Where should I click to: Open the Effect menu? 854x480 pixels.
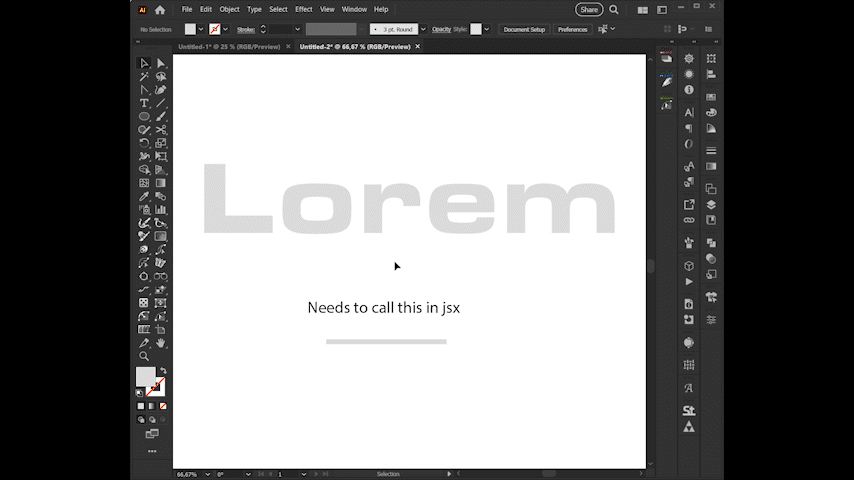coord(303,9)
